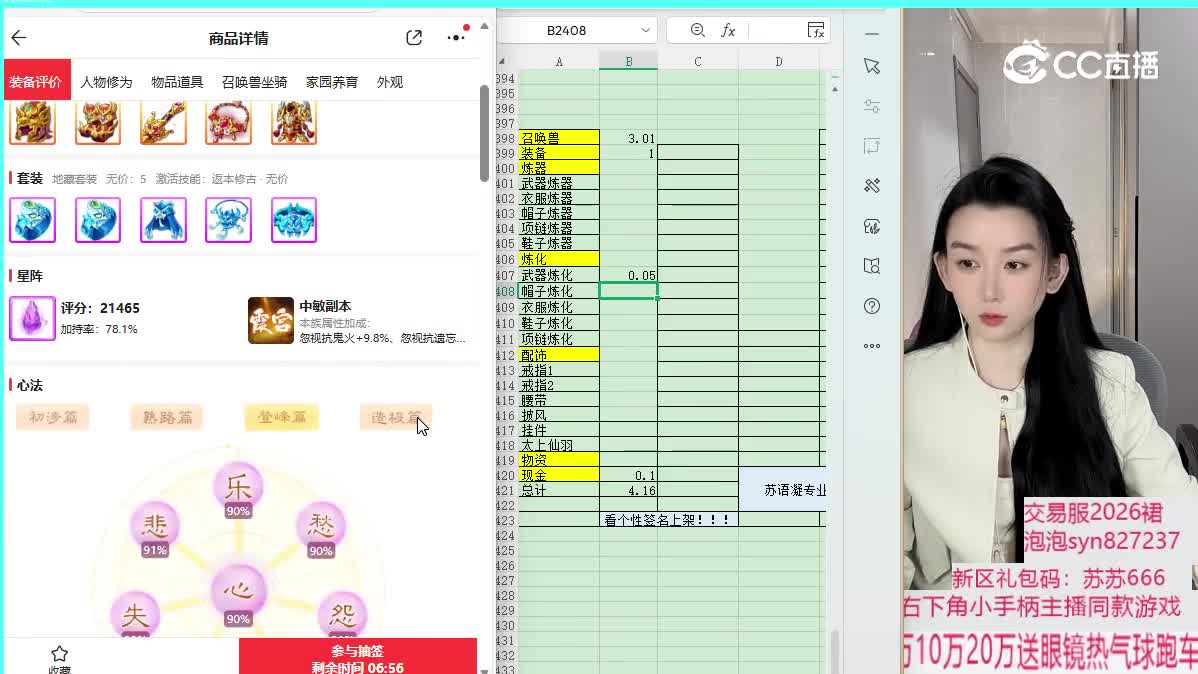Image resolution: width=1198 pixels, height=674 pixels.
Task: Select the column B header
Action: tap(629, 61)
